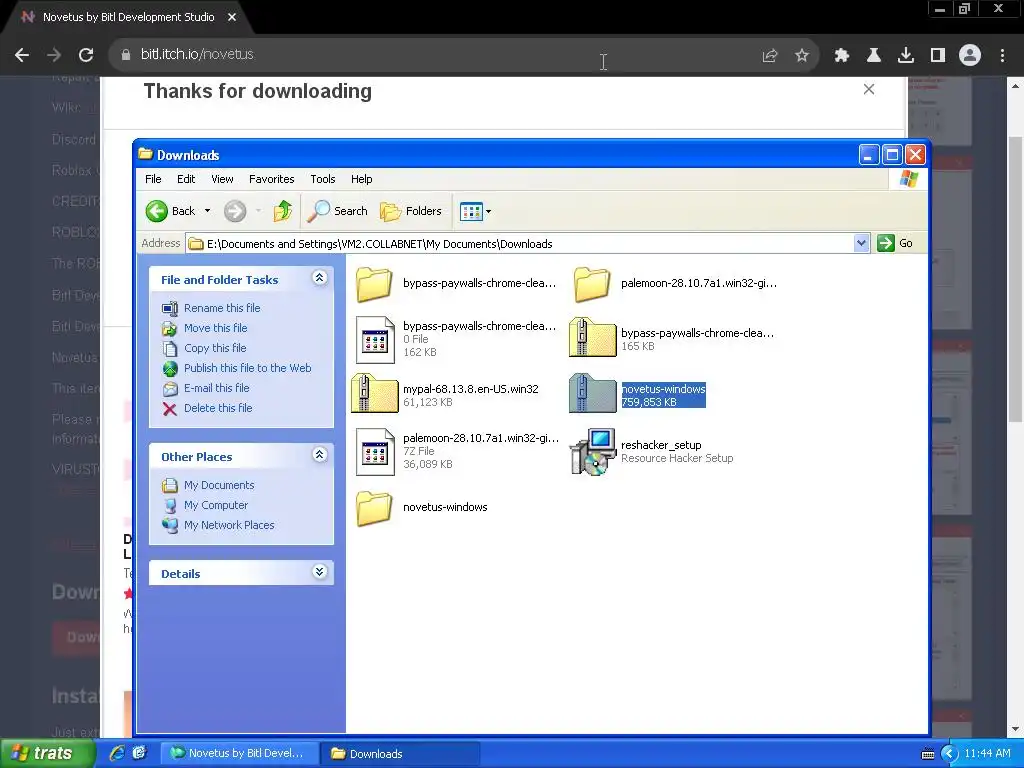Click the Chrome back navigation arrow
This screenshot has height=768, width=1024.
point(22,55)
